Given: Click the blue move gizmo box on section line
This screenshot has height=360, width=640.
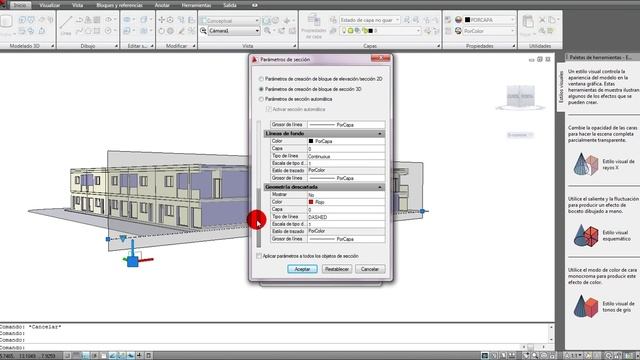Looking at the screenshot, I should pyautogui.click(x=132, y=262).
